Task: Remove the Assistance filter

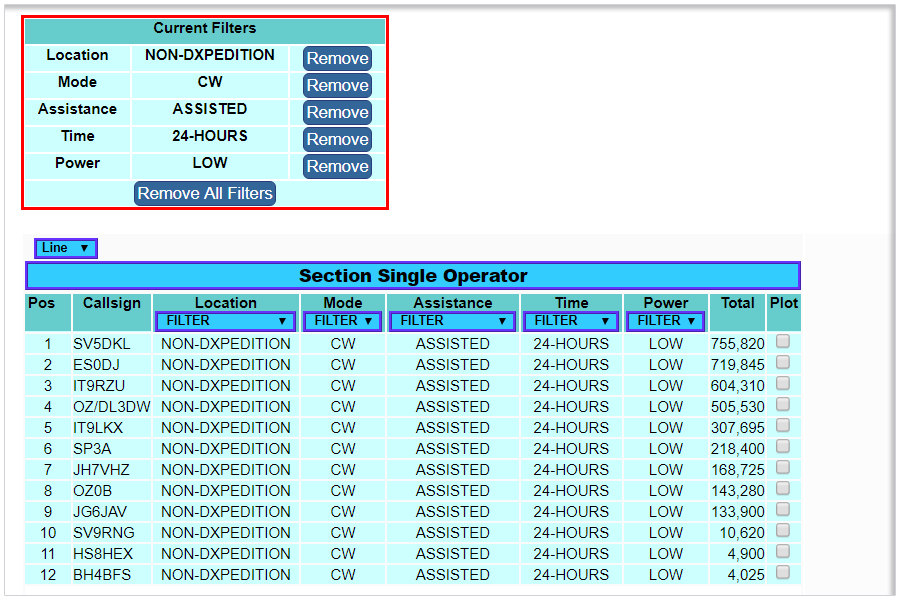Action: 337,112
